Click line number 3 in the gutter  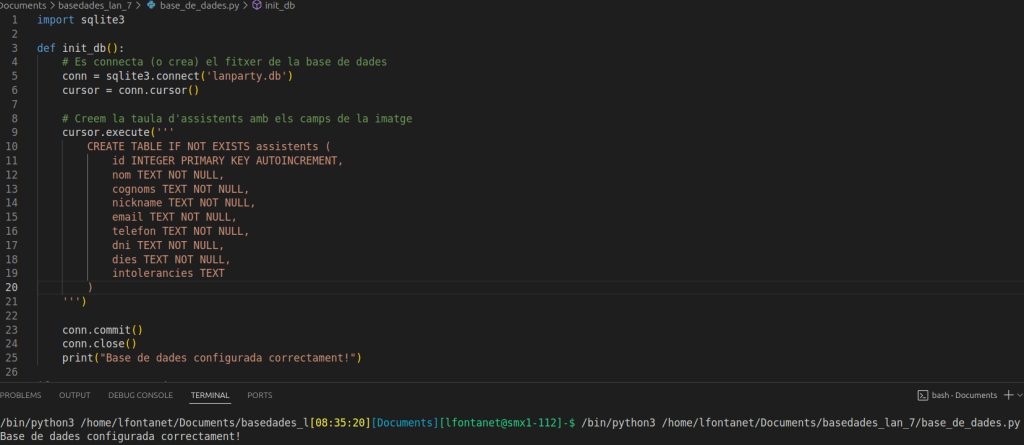15,48
